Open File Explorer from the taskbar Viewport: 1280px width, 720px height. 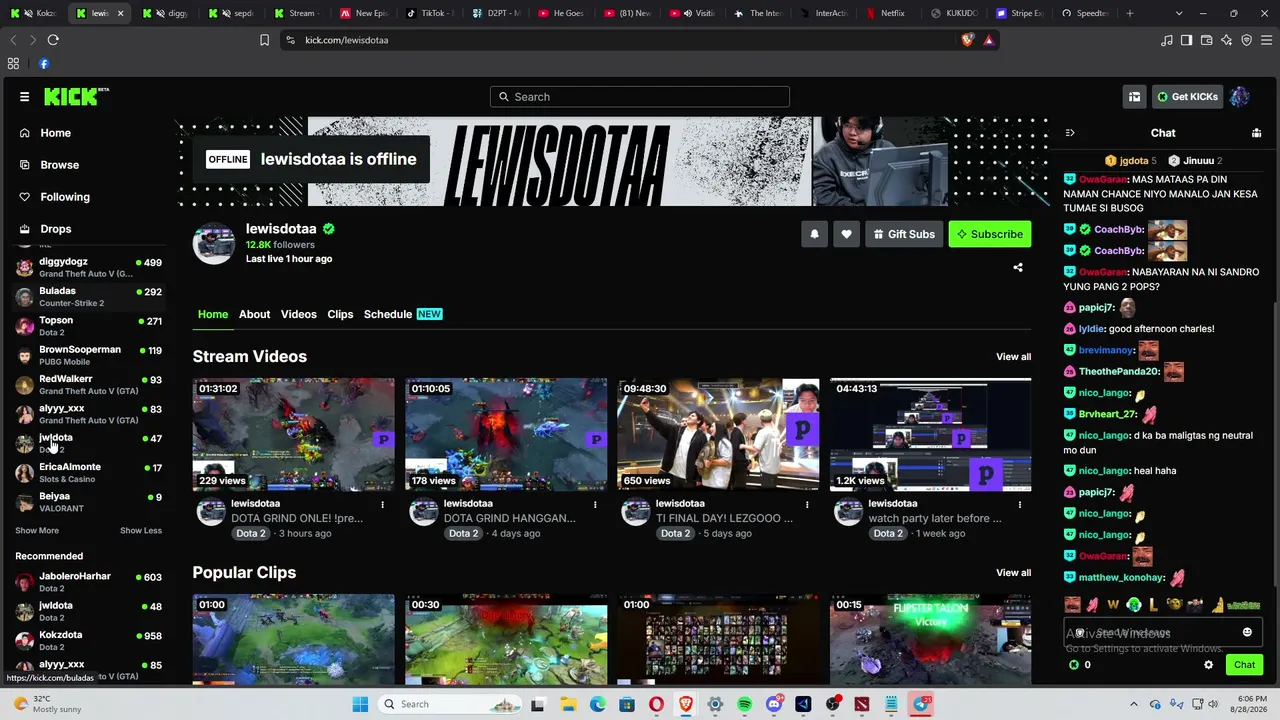point(568,704)
